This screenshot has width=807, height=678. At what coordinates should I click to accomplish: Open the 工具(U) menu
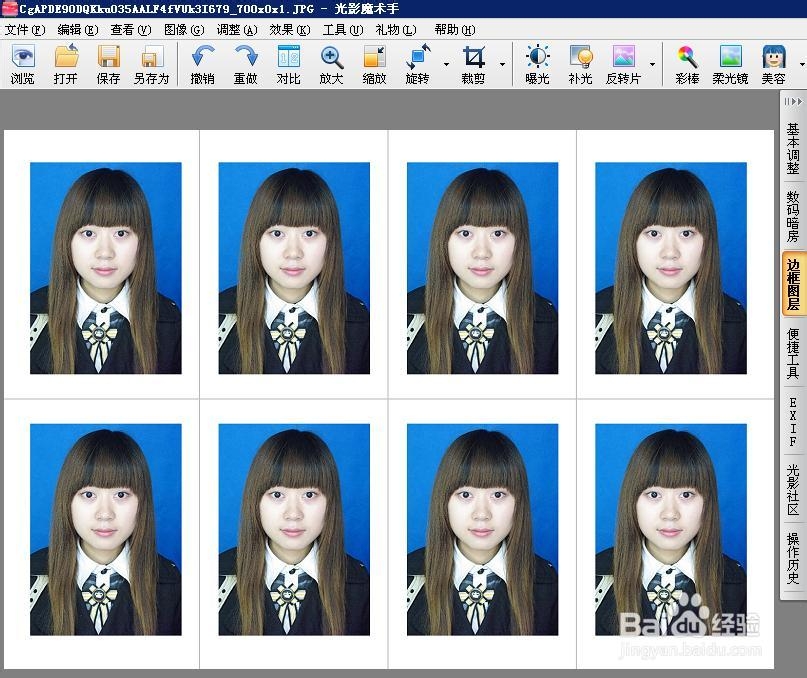(343, 30)
